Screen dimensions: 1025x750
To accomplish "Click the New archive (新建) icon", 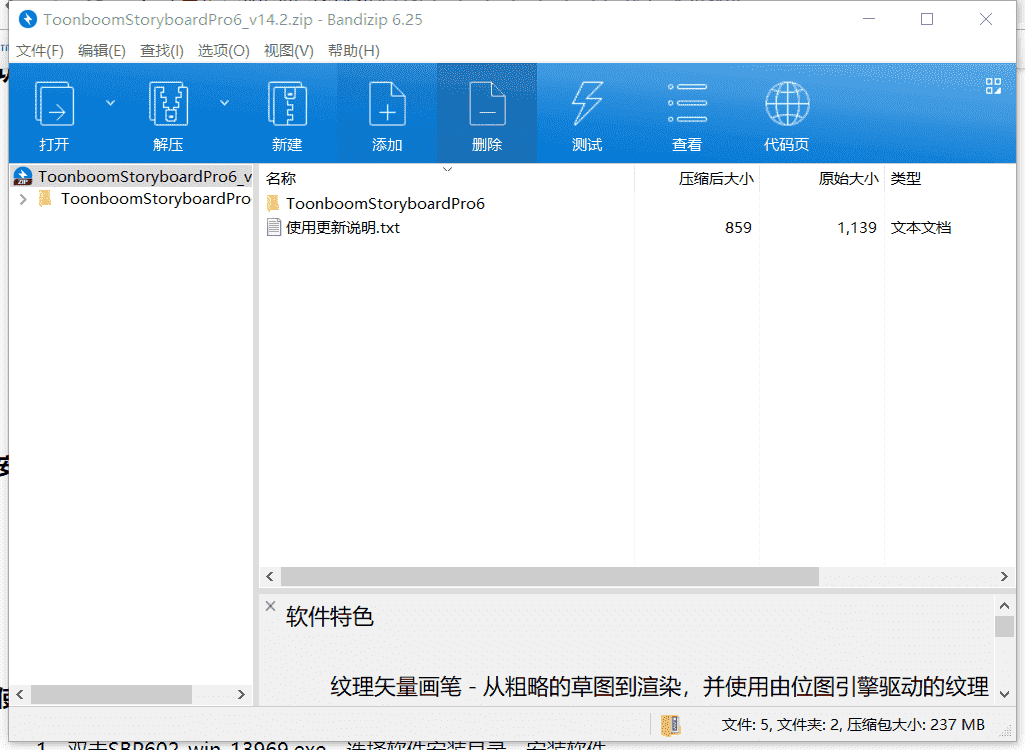I will tap(288, 104).
